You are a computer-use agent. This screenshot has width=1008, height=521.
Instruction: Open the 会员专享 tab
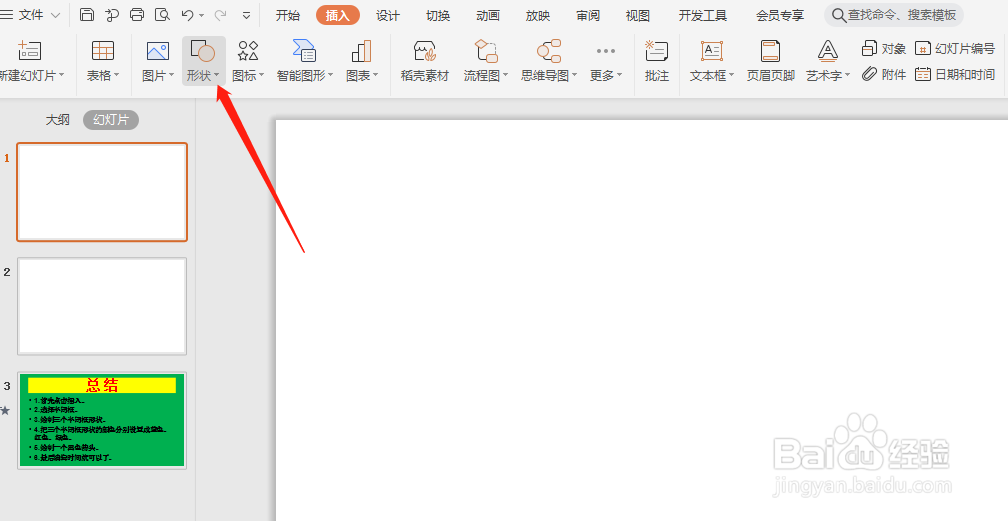tap(780, 15)
